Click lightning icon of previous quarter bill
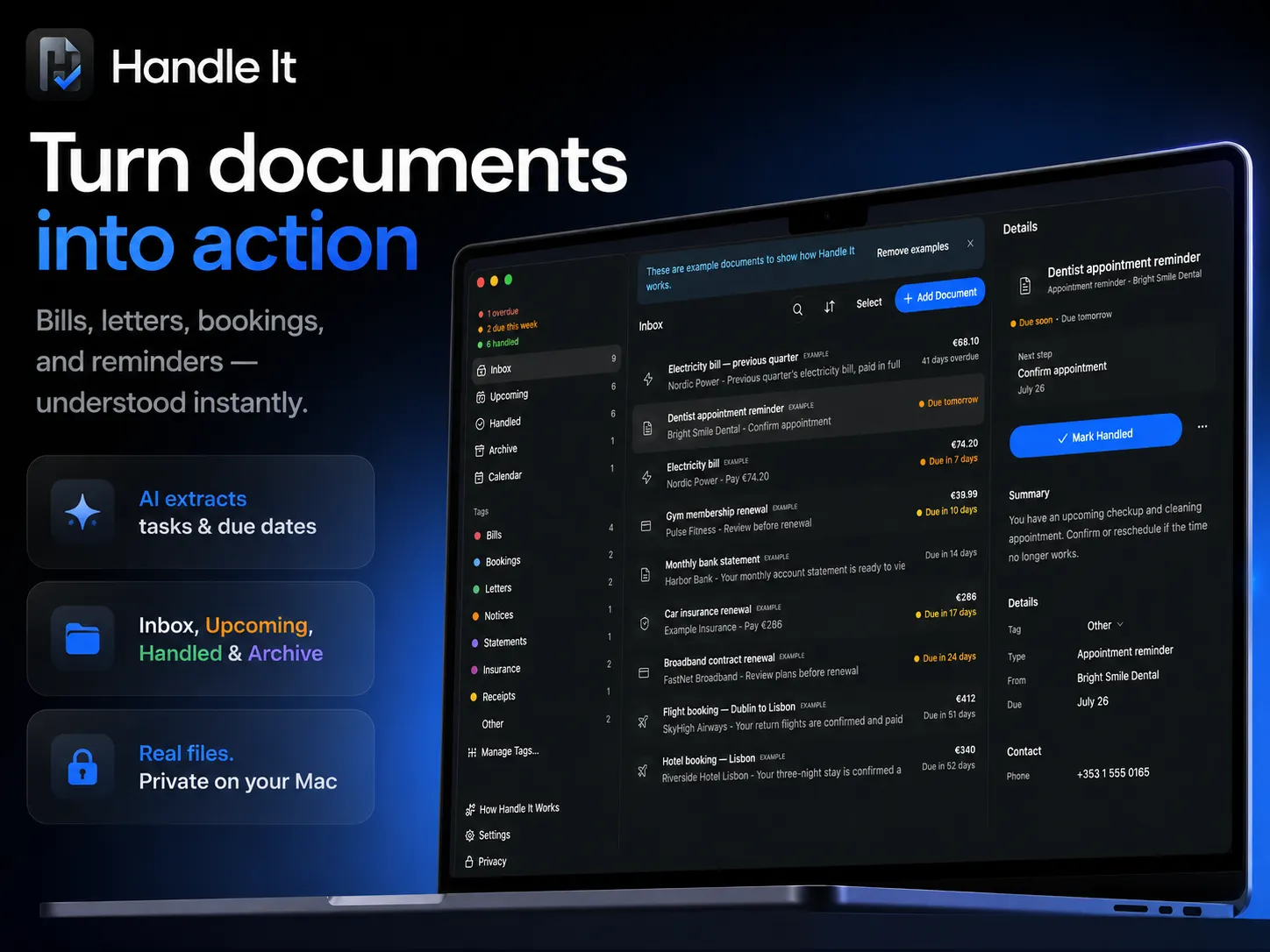 (648, 379)
